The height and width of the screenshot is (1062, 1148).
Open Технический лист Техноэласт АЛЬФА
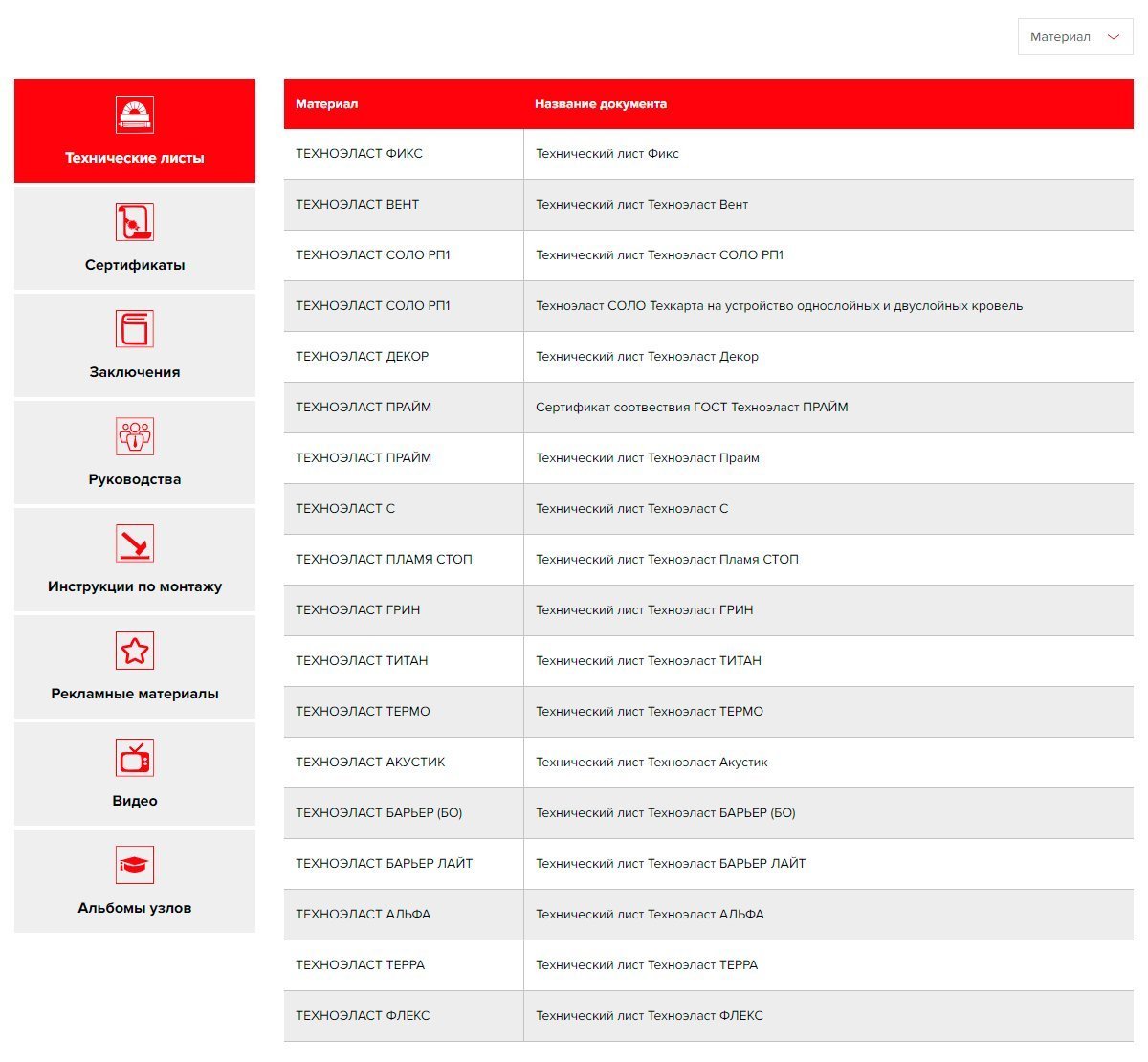point(650,915)
